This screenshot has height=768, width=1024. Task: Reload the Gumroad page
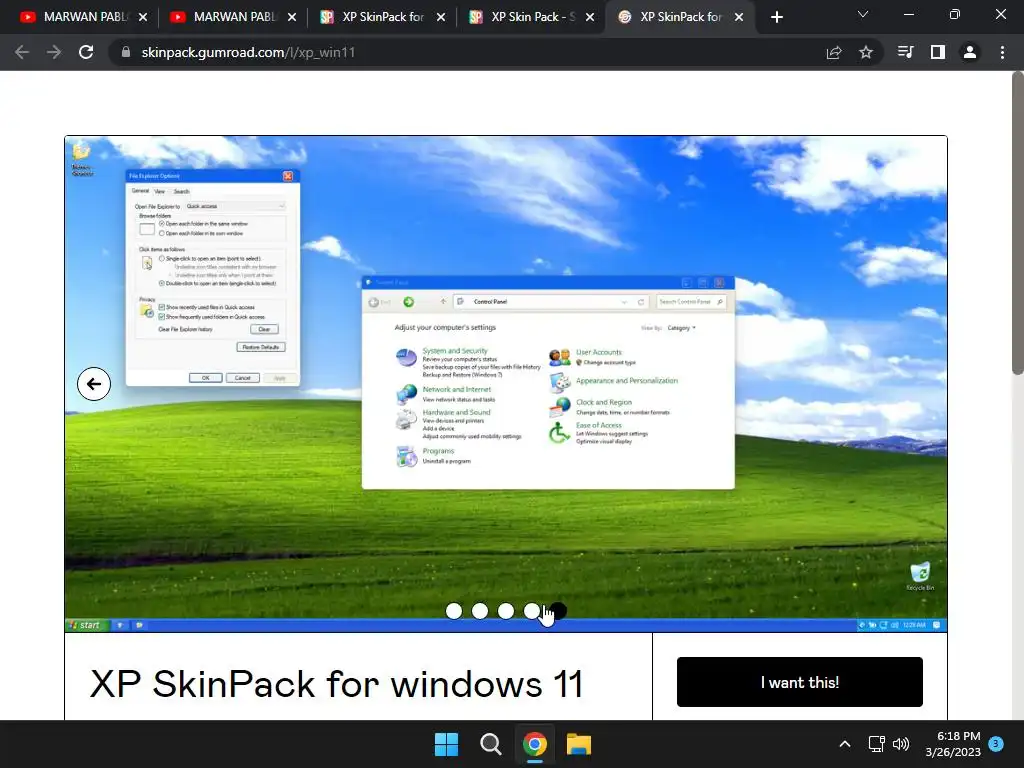click(x=86, y=52)
